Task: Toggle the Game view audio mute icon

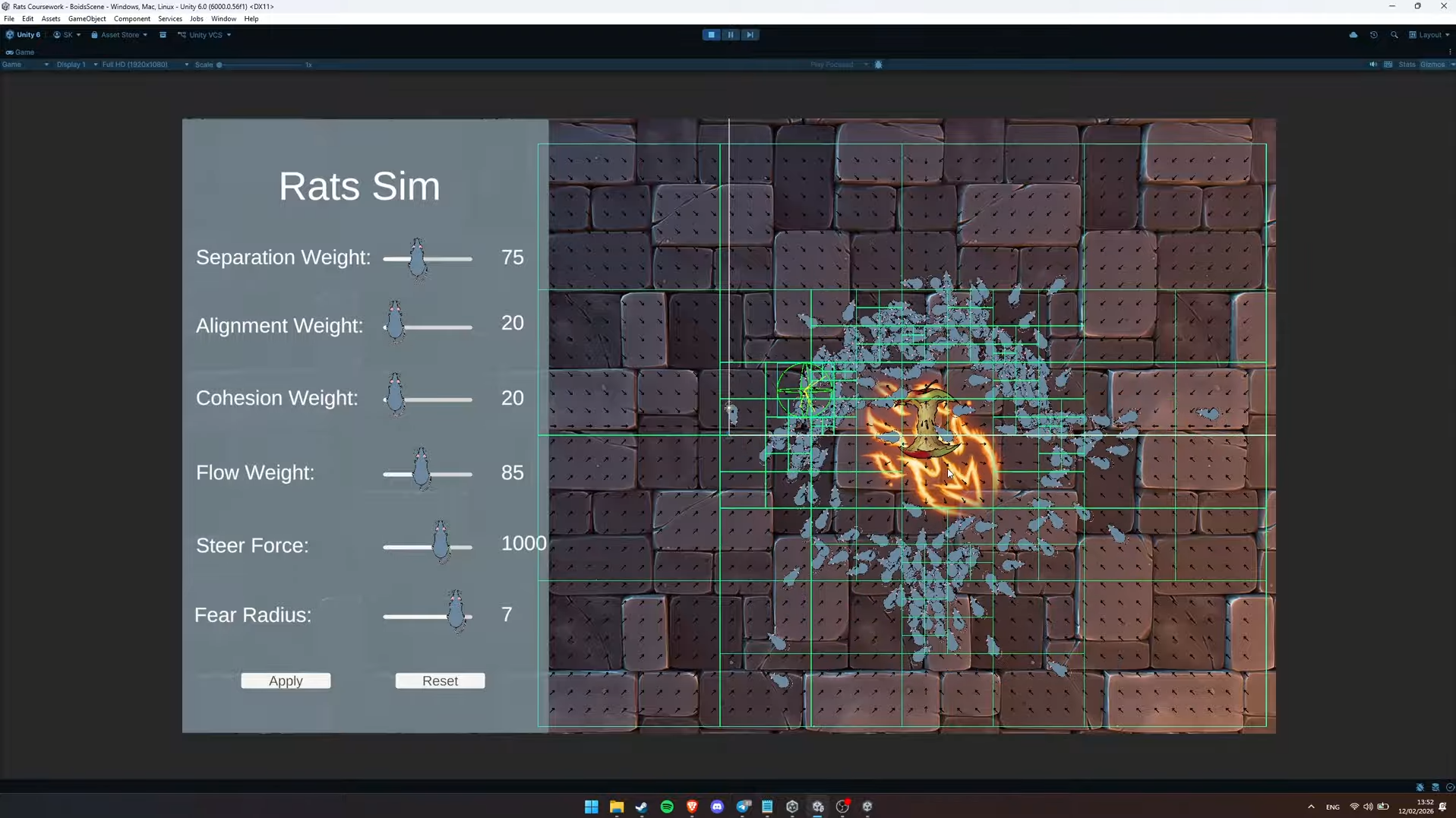Action: 1373,65
